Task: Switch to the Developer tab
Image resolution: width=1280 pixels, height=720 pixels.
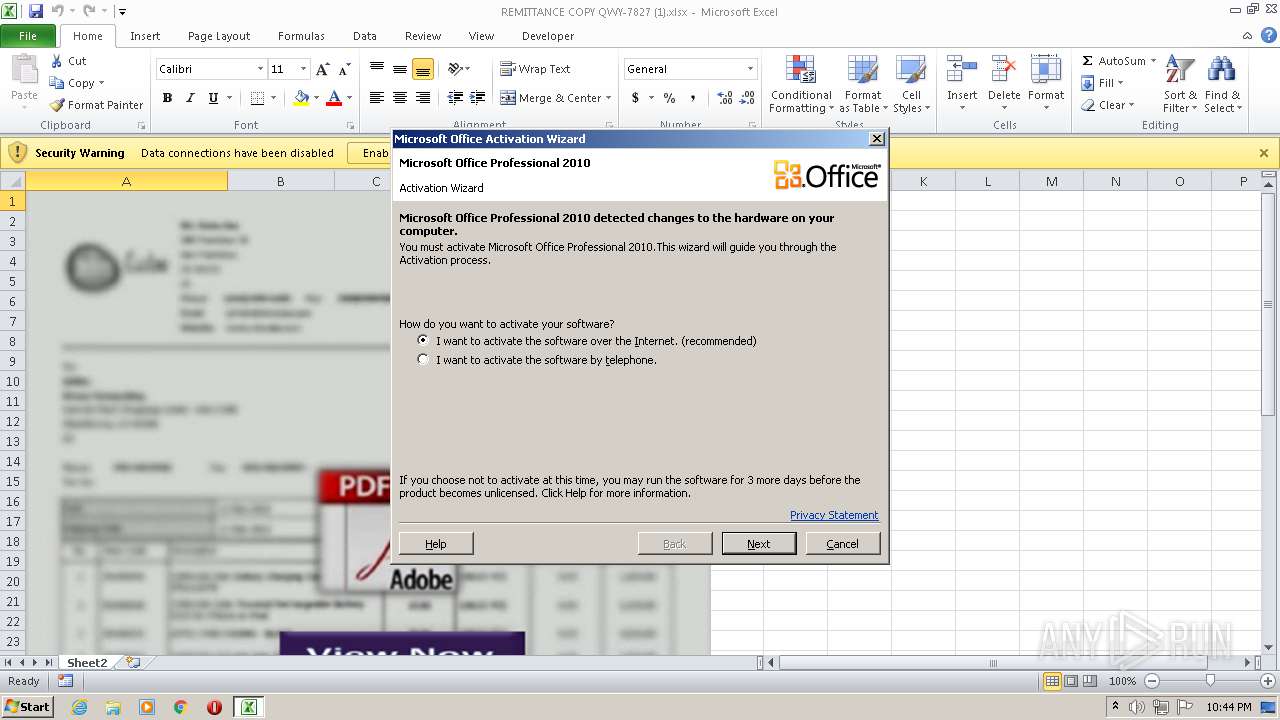Action: (x=548, y=36)
